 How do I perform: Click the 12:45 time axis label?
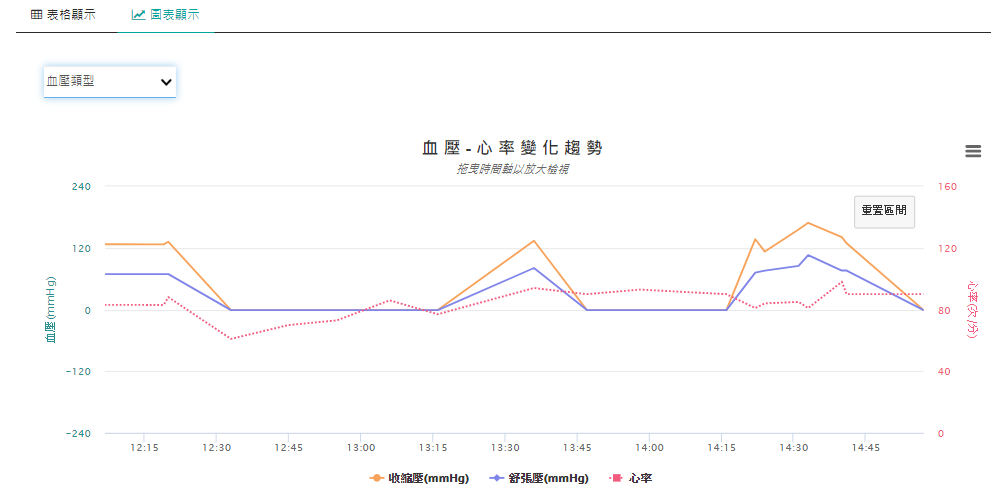click(x=288, y=447)
